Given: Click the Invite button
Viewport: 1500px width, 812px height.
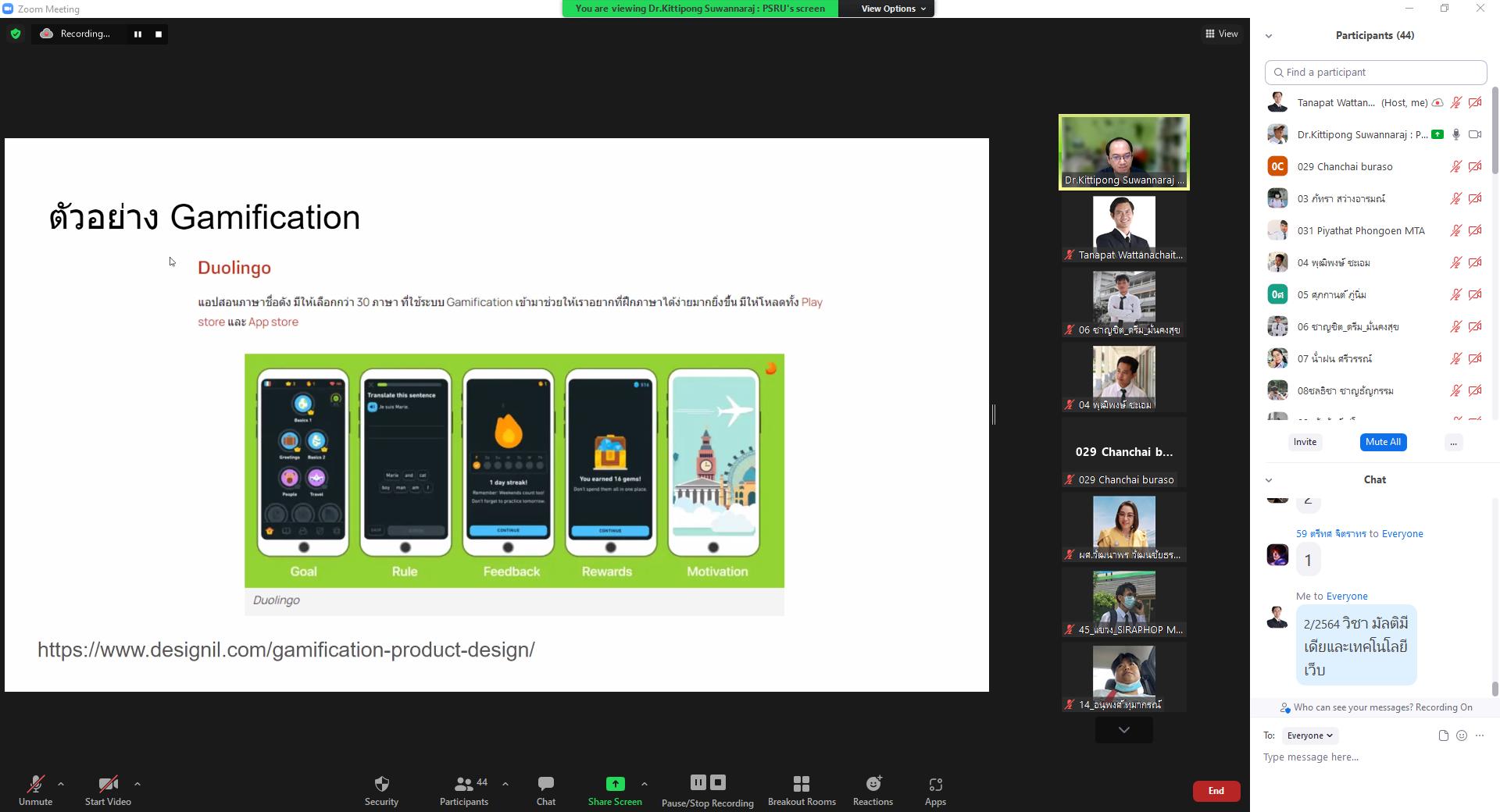Looking at the screenshot, I should (1305, 442).
